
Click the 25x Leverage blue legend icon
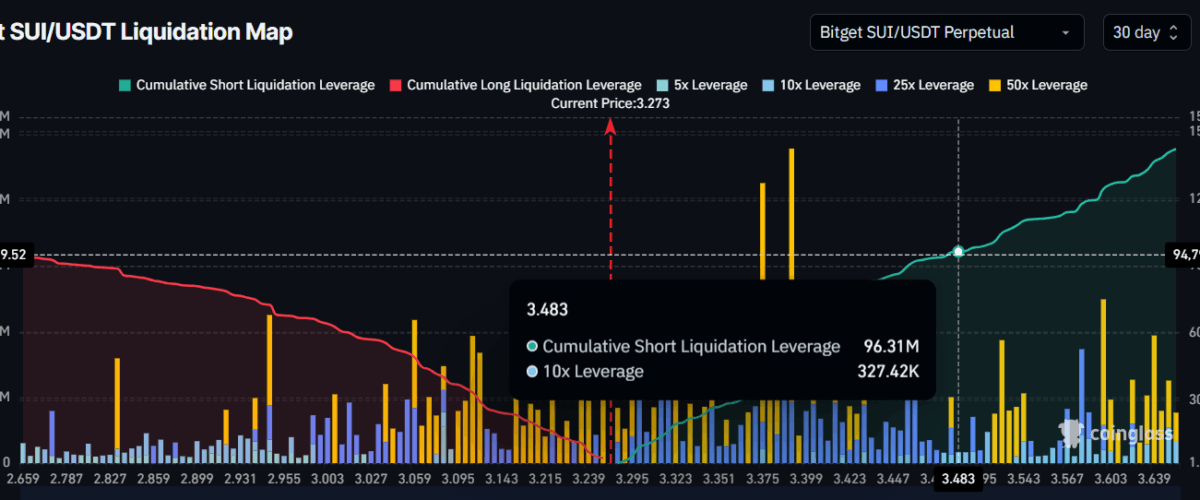[881, 85]
